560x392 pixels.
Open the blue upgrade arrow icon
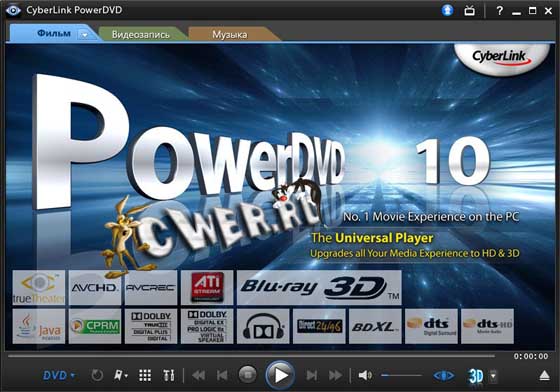(x=447, y=10)
